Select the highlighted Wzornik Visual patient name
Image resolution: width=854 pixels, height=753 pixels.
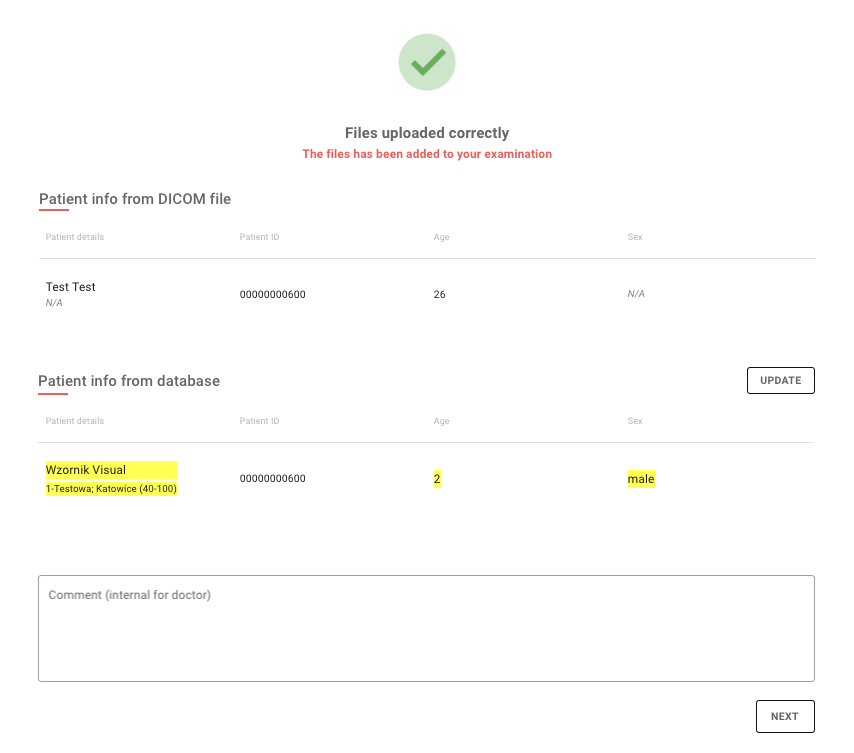pyautogui.click(x=86, y=470)
